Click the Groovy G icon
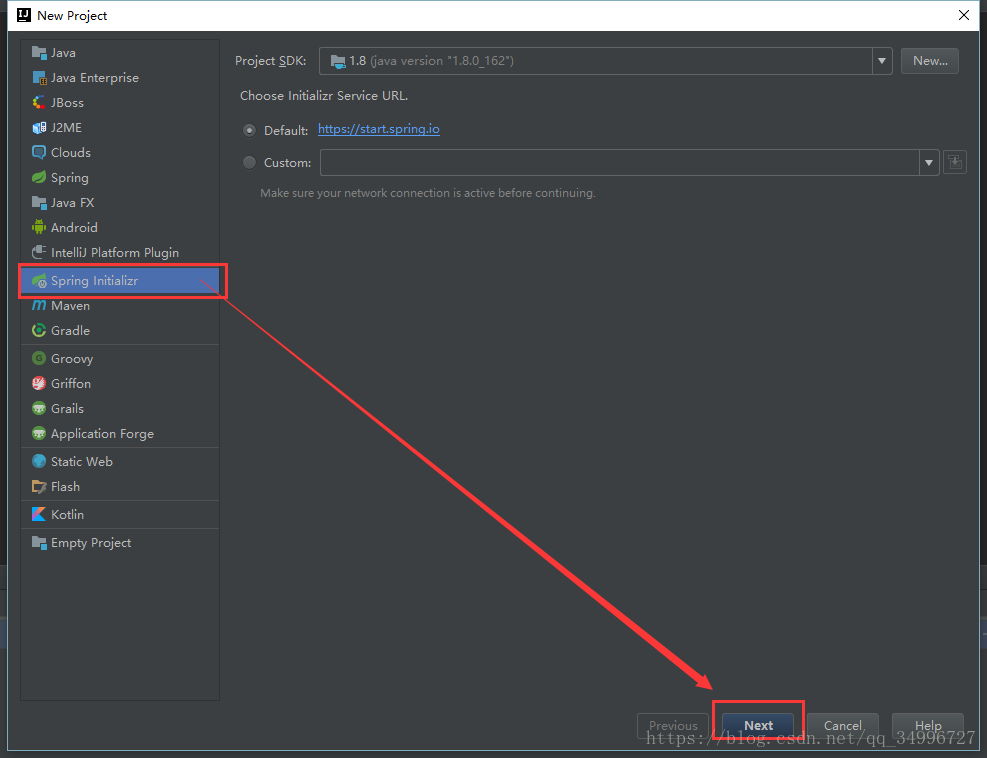 coord(39,358)
